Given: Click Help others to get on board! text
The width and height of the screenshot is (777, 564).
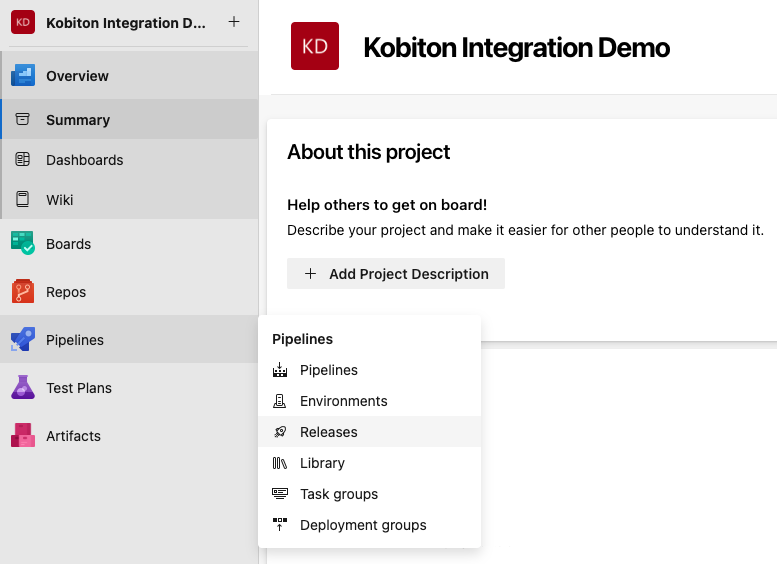Looking at the screenshot, I should (x=387, y=205).
